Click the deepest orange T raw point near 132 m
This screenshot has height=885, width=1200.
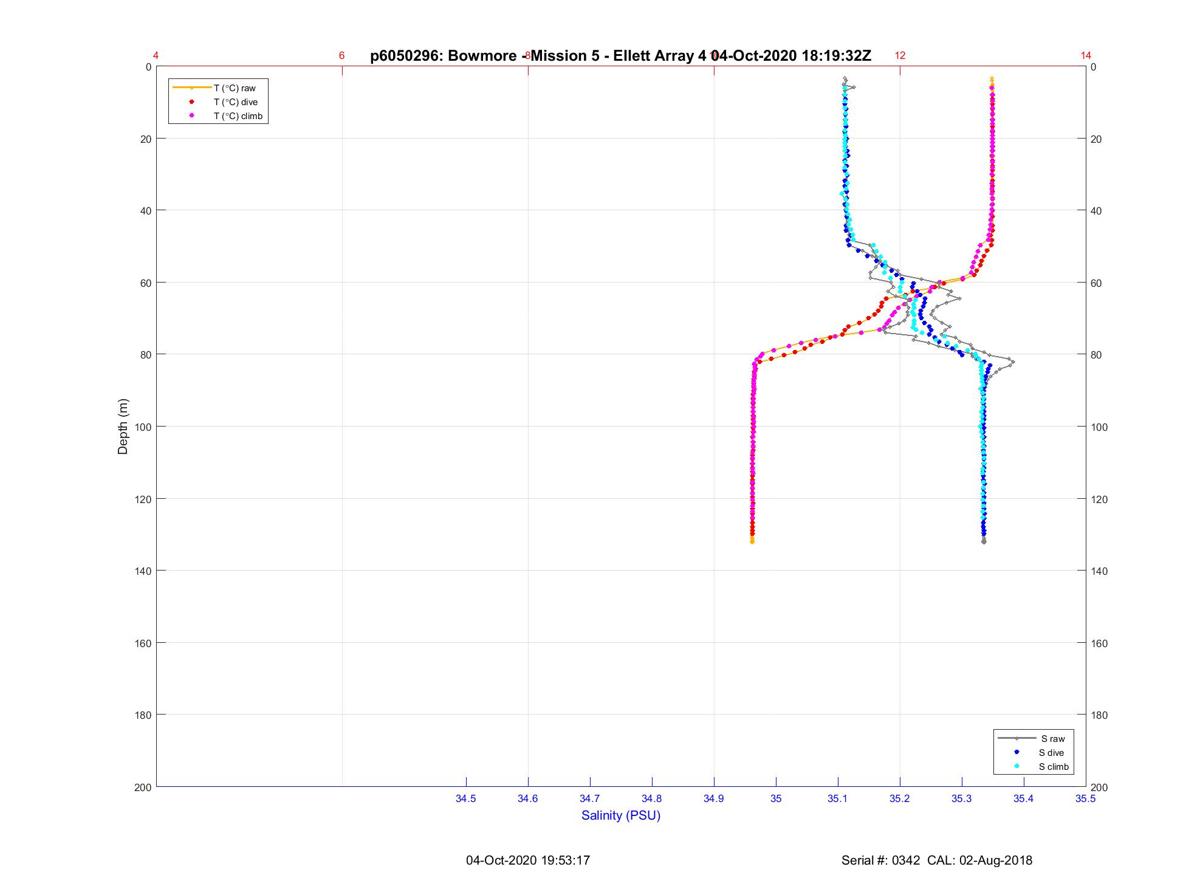point(752,541)
